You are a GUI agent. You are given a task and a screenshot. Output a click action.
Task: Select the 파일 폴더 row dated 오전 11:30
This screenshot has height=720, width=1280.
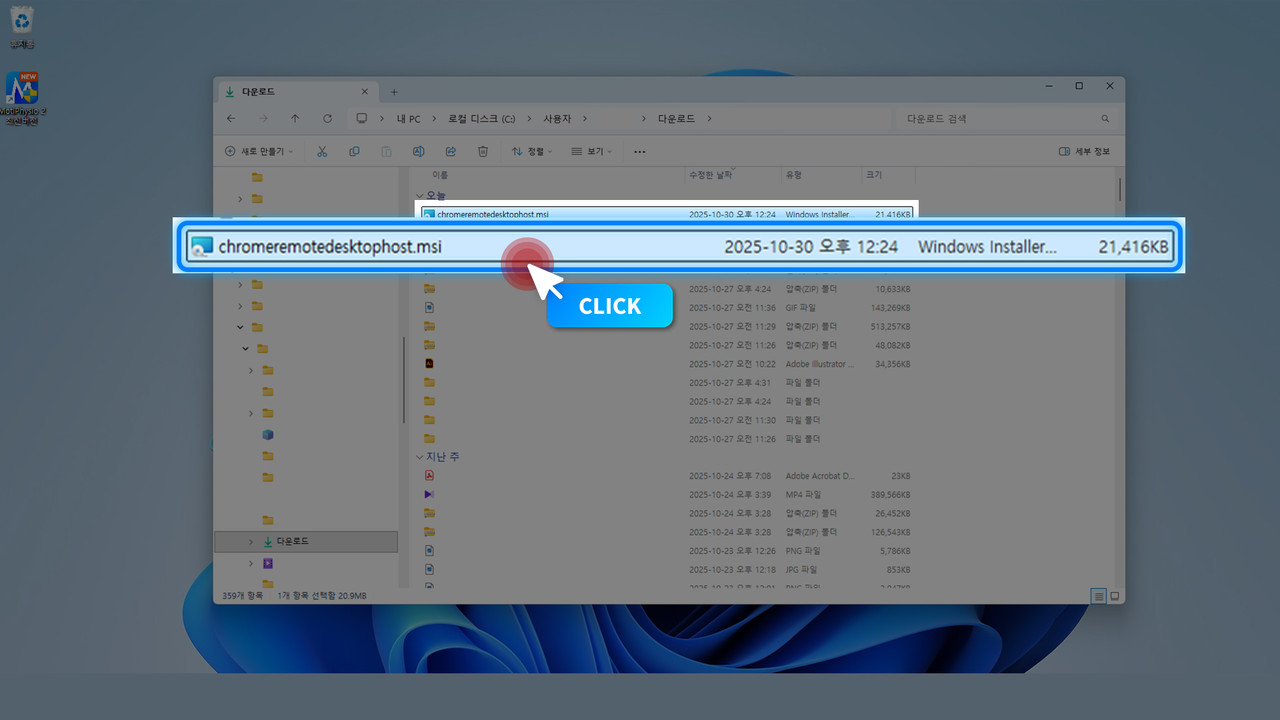(x=666, y=420)
